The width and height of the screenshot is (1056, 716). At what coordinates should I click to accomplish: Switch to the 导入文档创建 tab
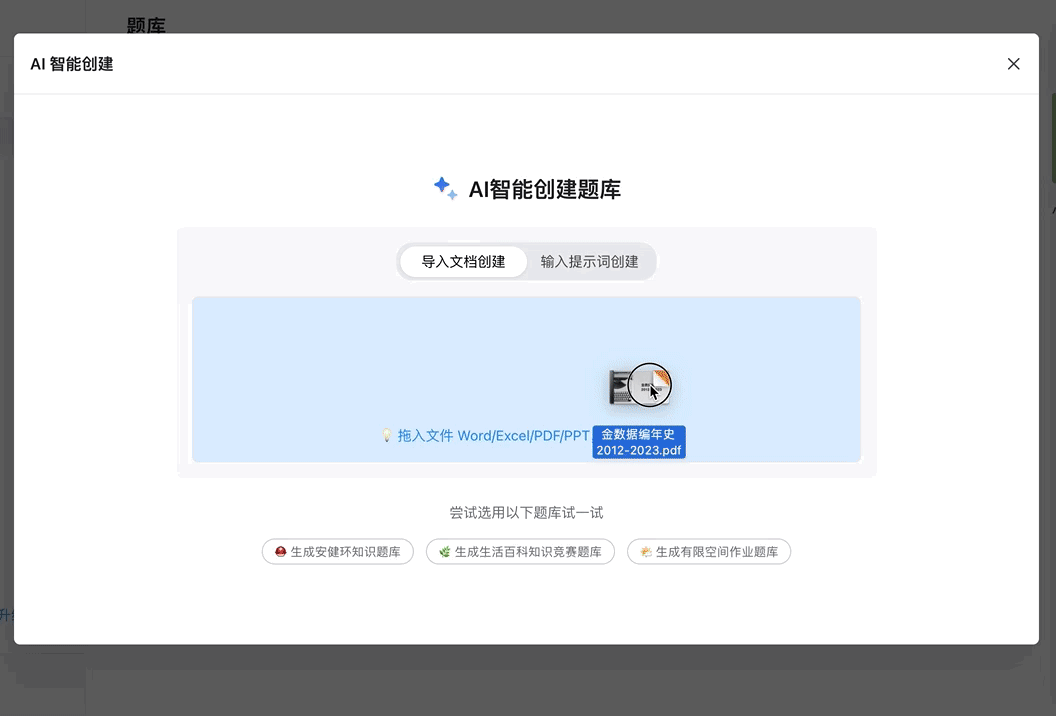point(463,261)
